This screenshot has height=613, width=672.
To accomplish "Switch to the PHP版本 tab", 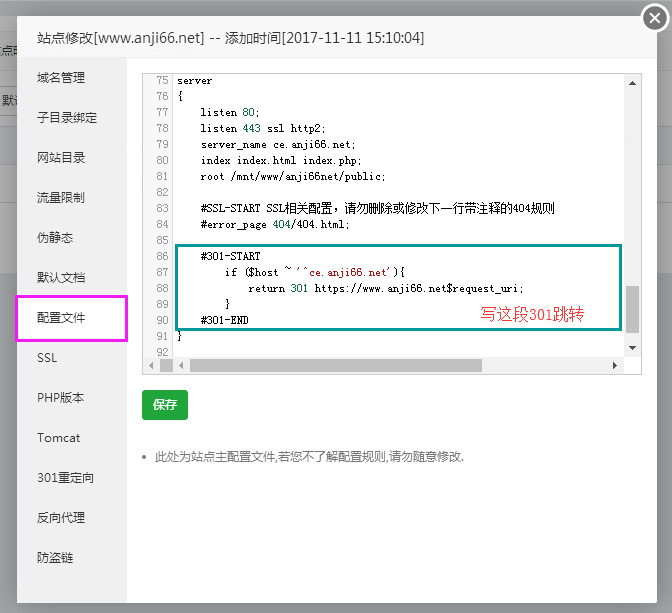I will 61,398.
